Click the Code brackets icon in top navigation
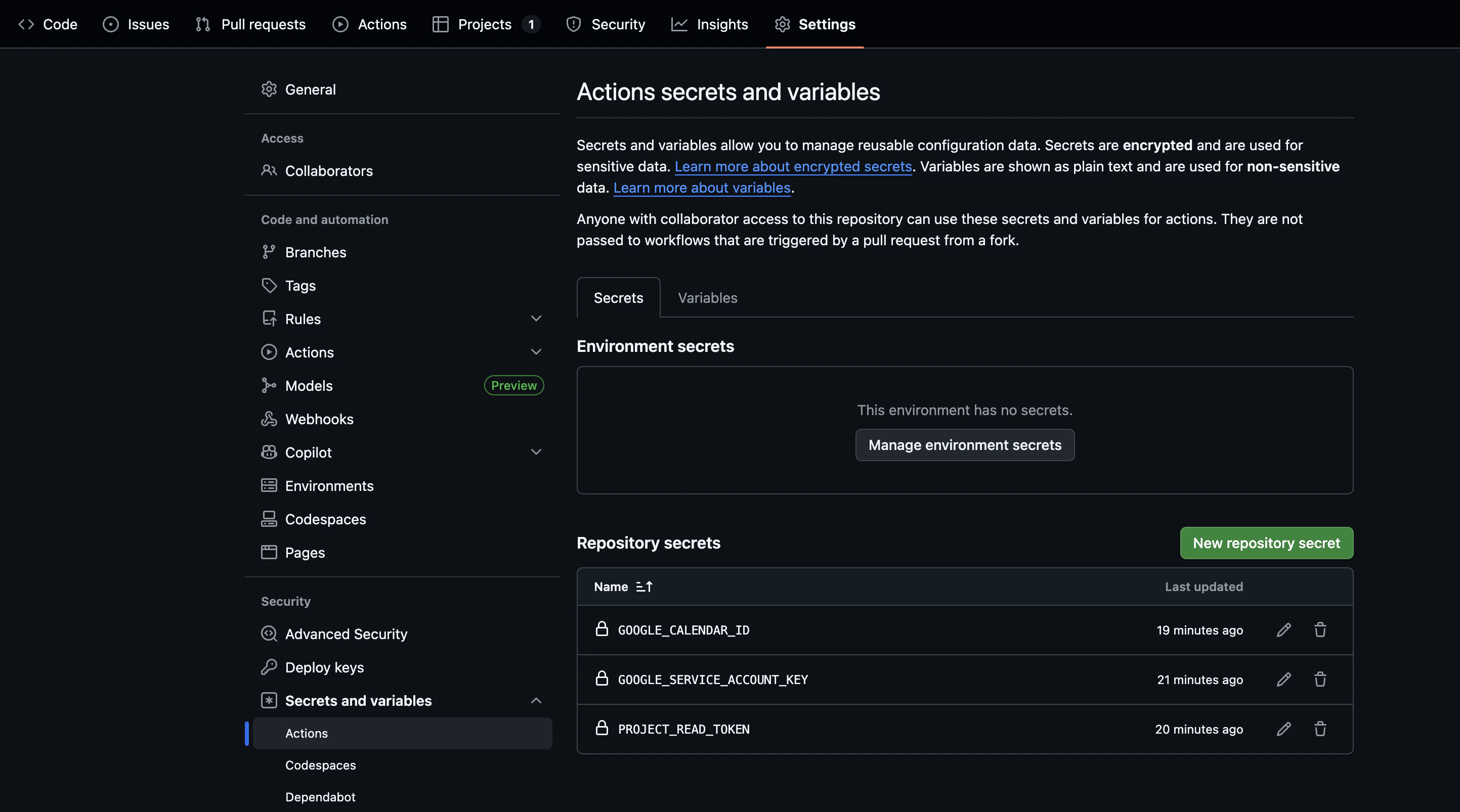Image resolution: width=1460 pixels, height=812 pixels. point(26,24)
